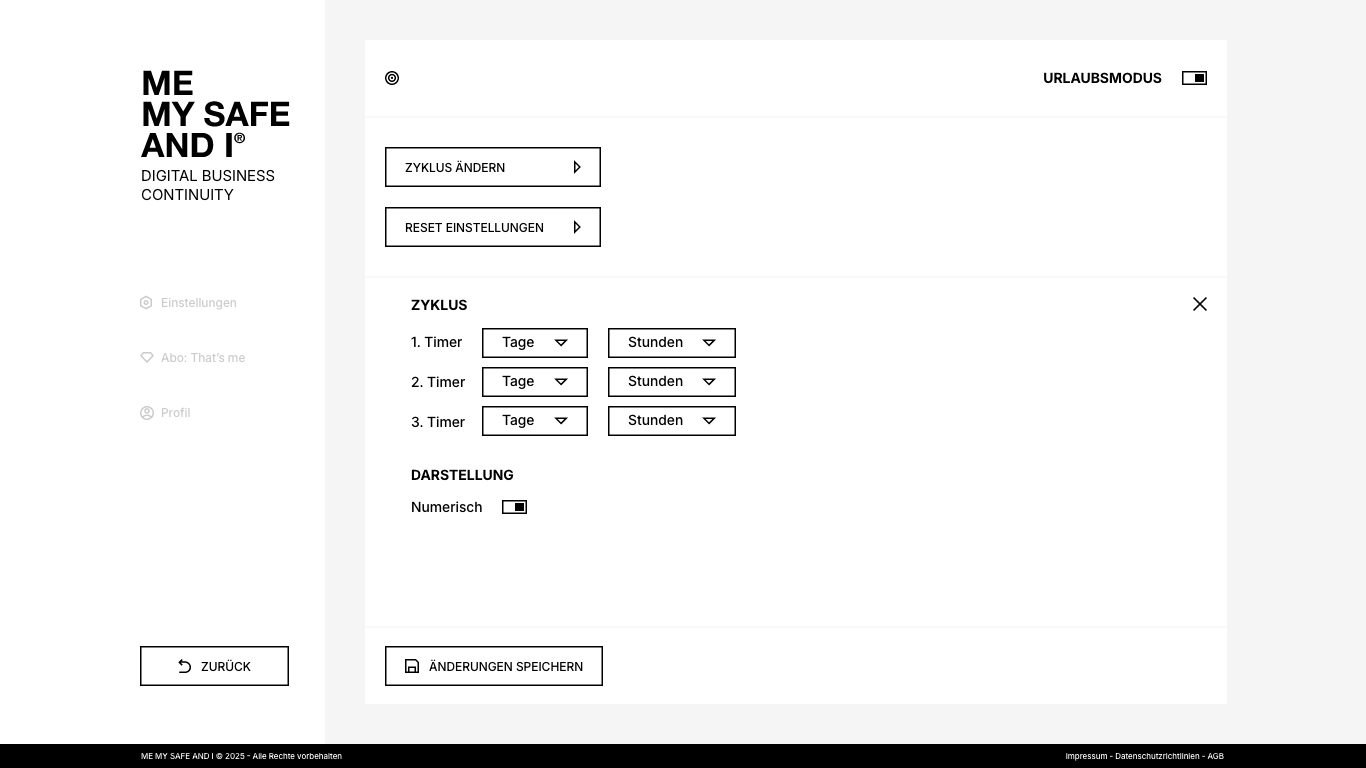1366x768 pixels.
Task: Click the Me My Safe And I logo
Action: (215, 115)
